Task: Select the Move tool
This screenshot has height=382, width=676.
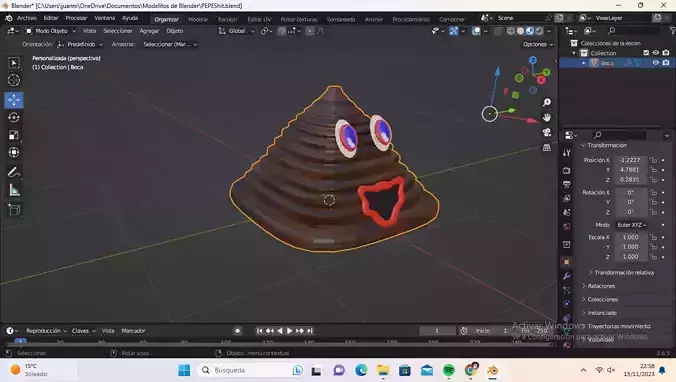Action: pyautogui.click(x=14, y=100)
